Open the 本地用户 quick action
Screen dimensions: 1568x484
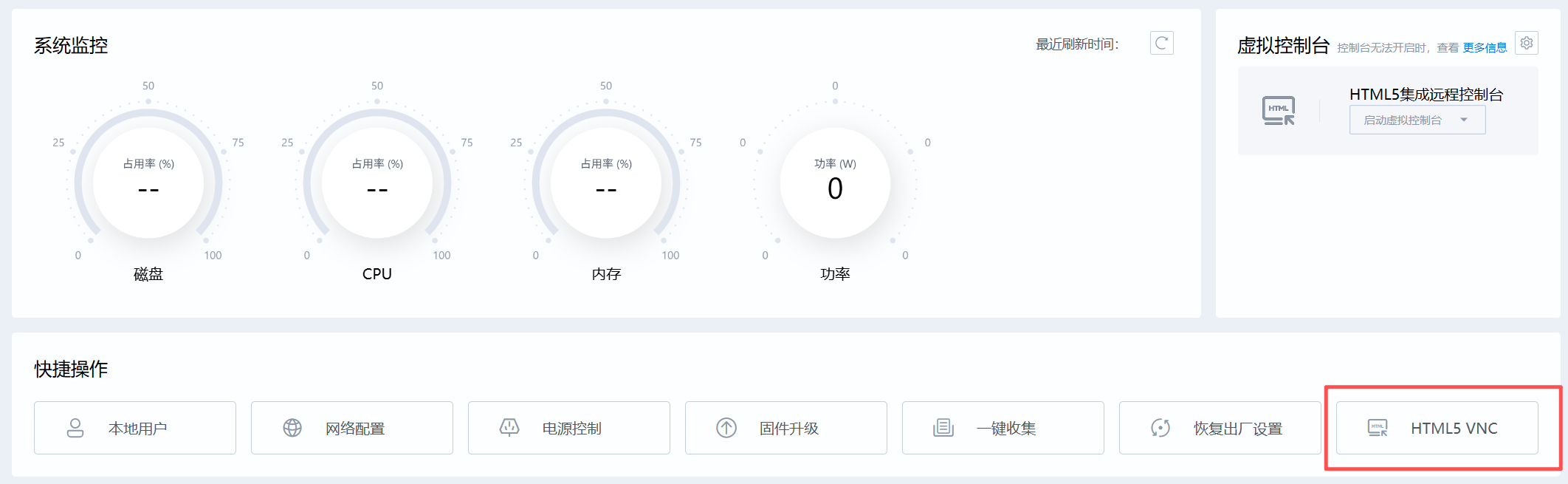(135, 428)
